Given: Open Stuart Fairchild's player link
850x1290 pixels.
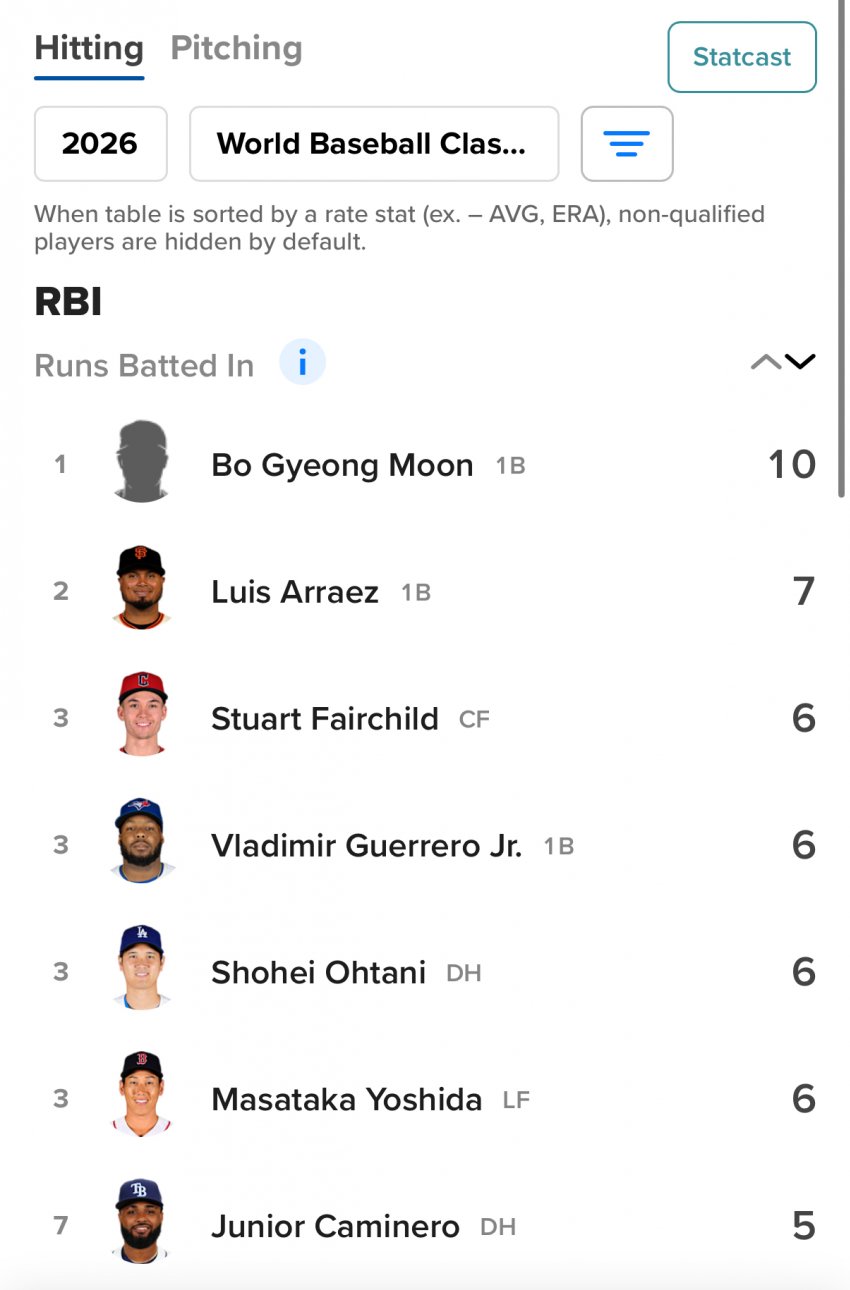Looking at the screenshot, I should [324, 719].
